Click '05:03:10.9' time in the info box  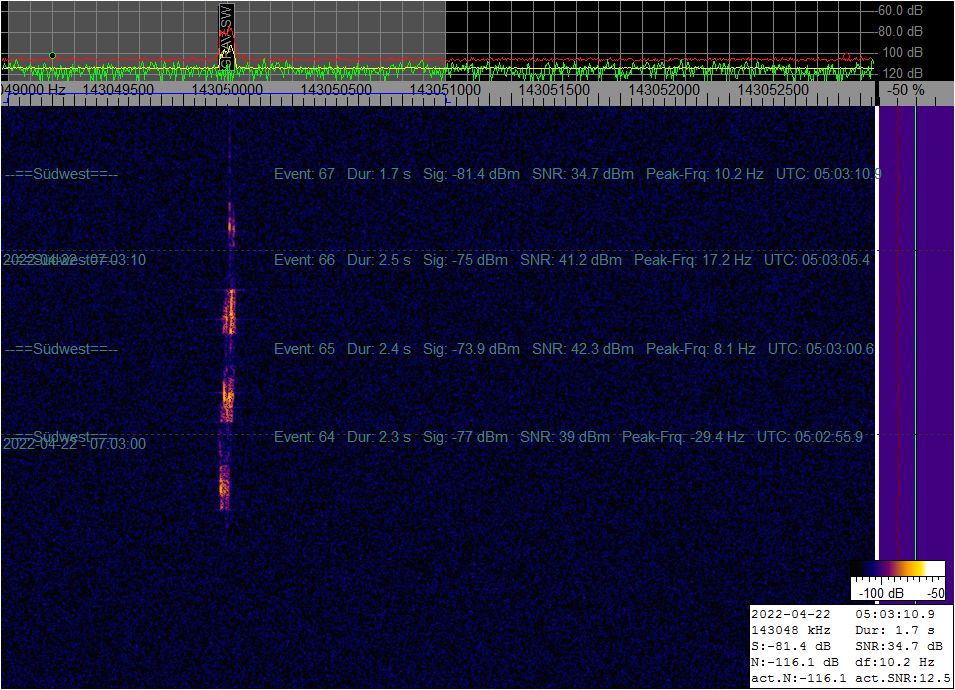[895, 614]
